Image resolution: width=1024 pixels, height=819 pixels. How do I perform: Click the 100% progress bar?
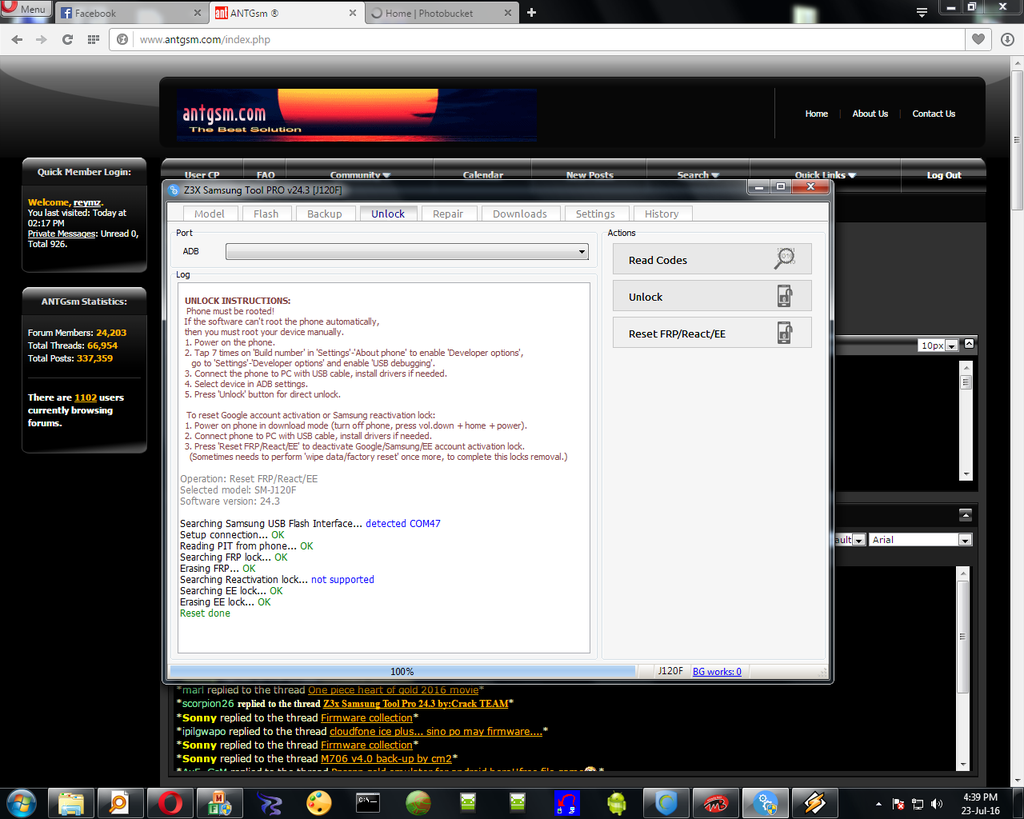pyautogui.click(x=402, y=671)
